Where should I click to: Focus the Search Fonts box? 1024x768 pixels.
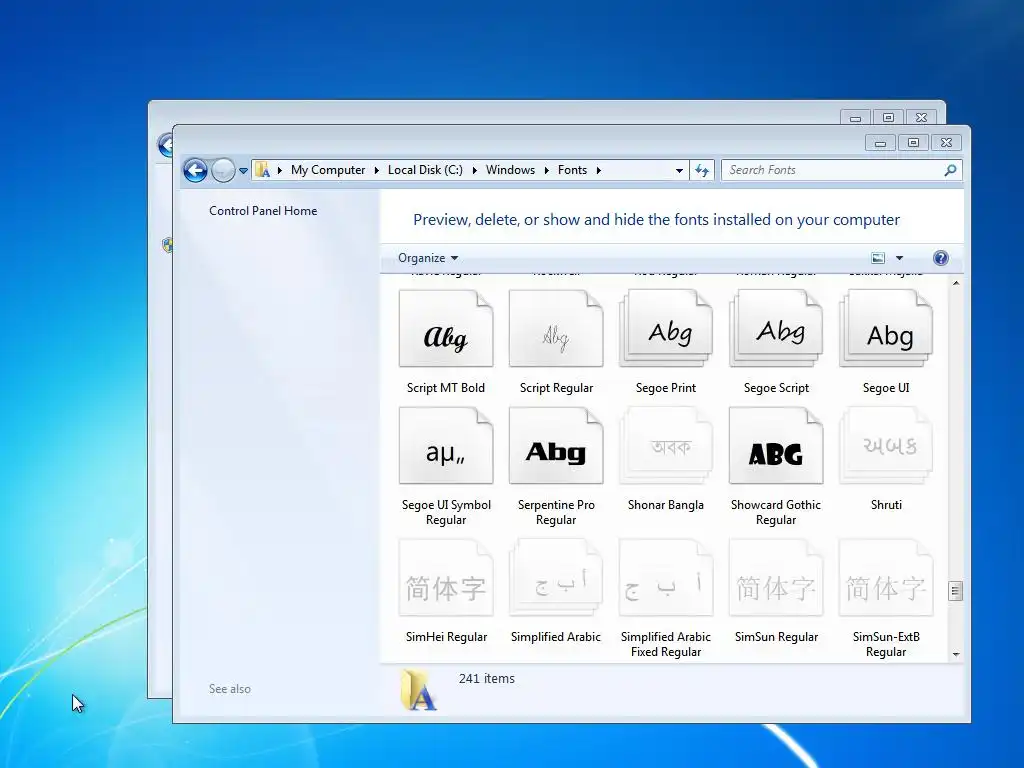point(841,170)
